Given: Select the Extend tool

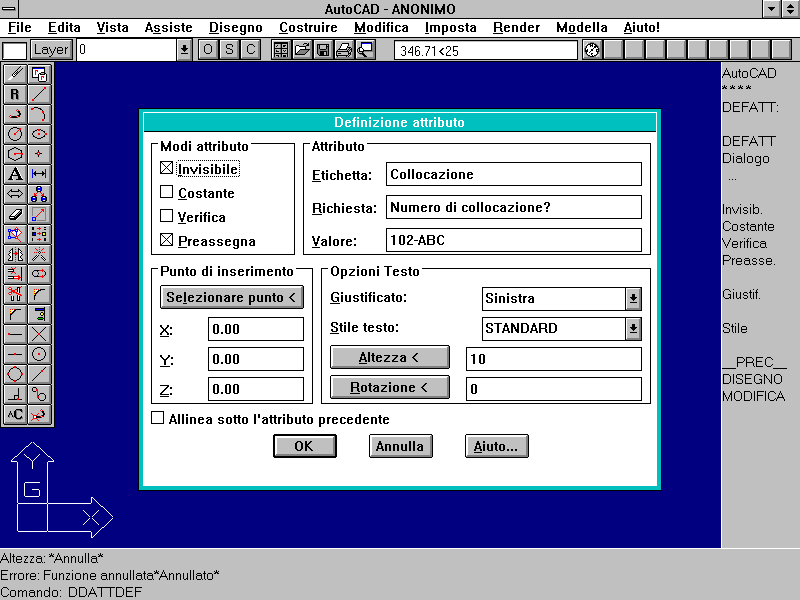Looking at the screenshot, I should click(15, 274).
